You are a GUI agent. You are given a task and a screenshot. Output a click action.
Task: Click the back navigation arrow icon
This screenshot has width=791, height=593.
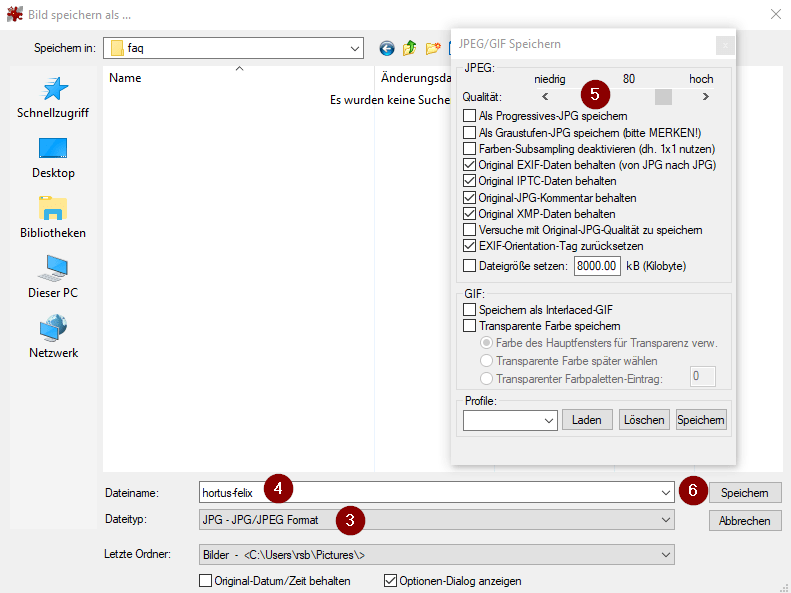coord(387,48)
